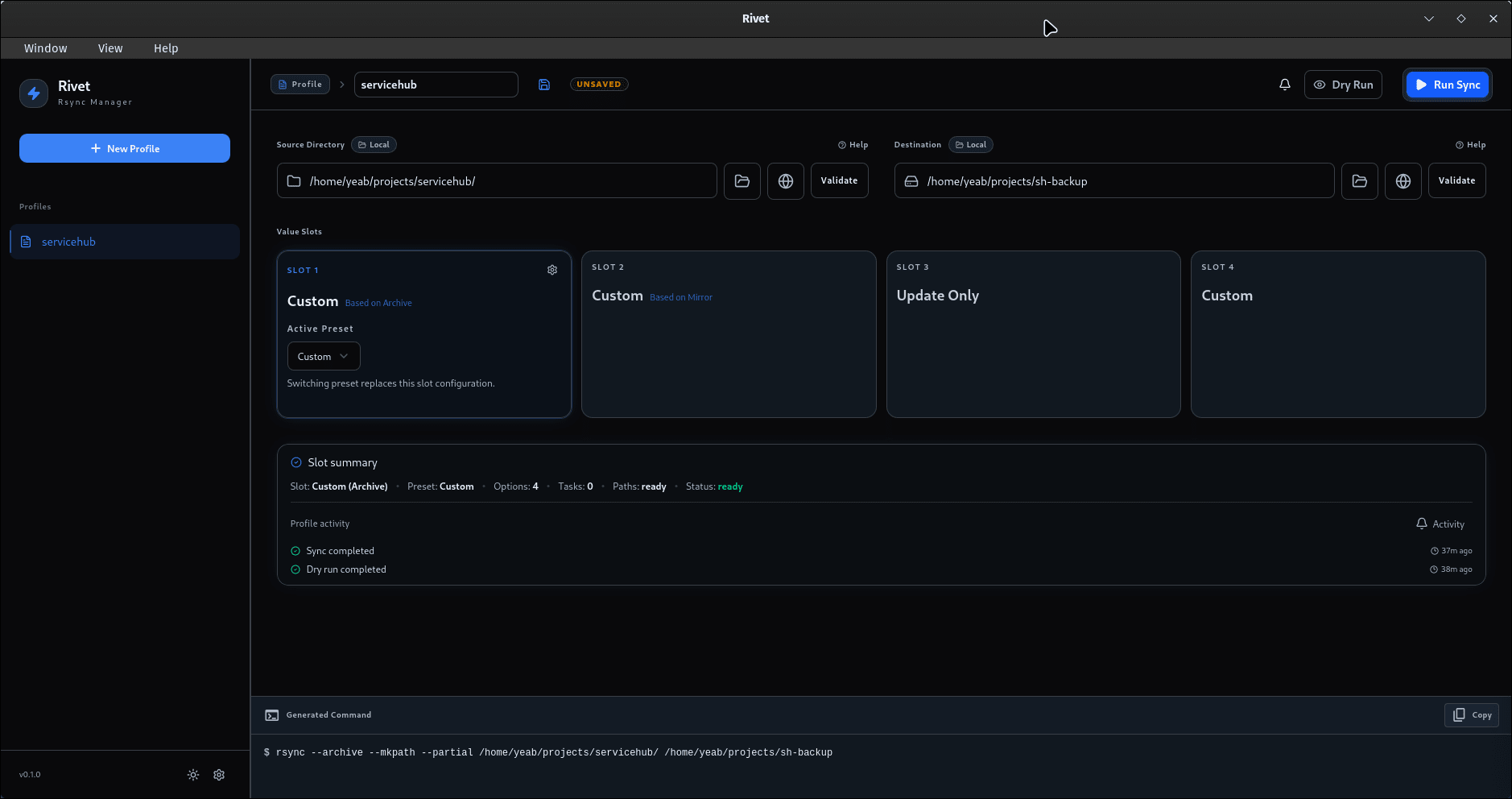Click the Generated Command terminal icon

coord(272,715)
